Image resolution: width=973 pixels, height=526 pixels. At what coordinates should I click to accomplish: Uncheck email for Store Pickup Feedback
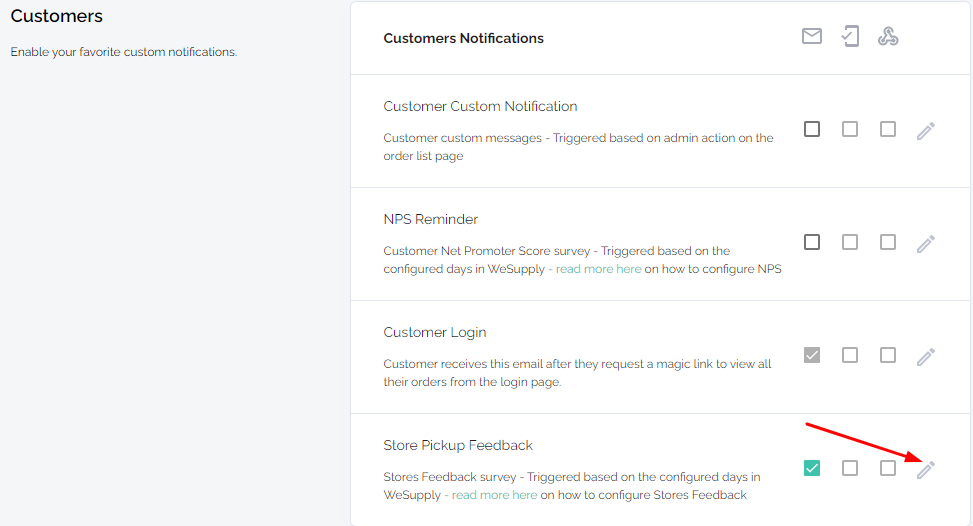click(x=812, y=468)
